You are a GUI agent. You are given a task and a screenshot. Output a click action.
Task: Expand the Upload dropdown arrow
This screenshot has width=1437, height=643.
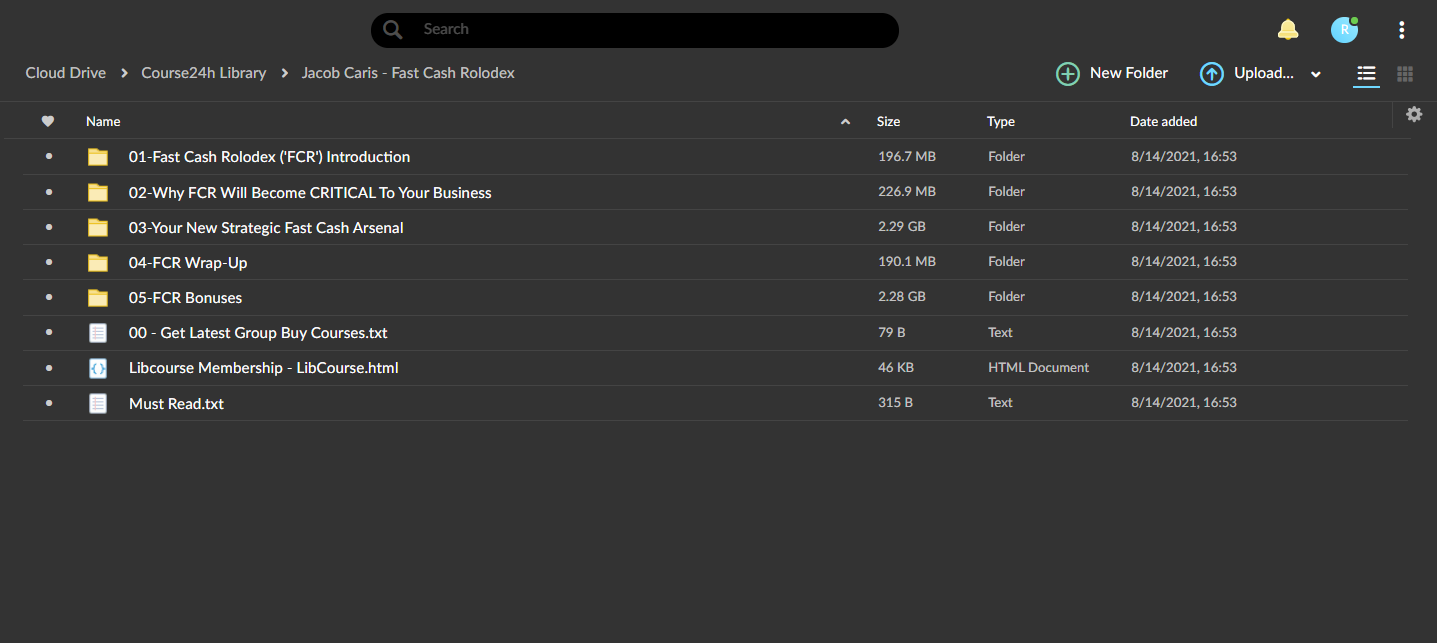point(1316,74)
